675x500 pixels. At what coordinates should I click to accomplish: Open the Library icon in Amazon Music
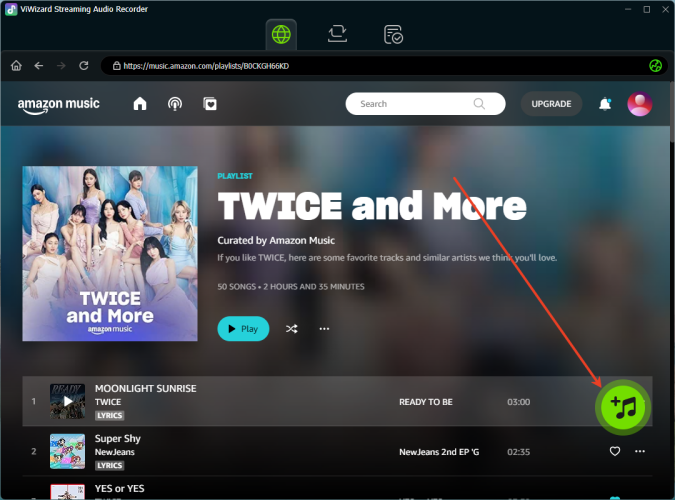(210, 104)
